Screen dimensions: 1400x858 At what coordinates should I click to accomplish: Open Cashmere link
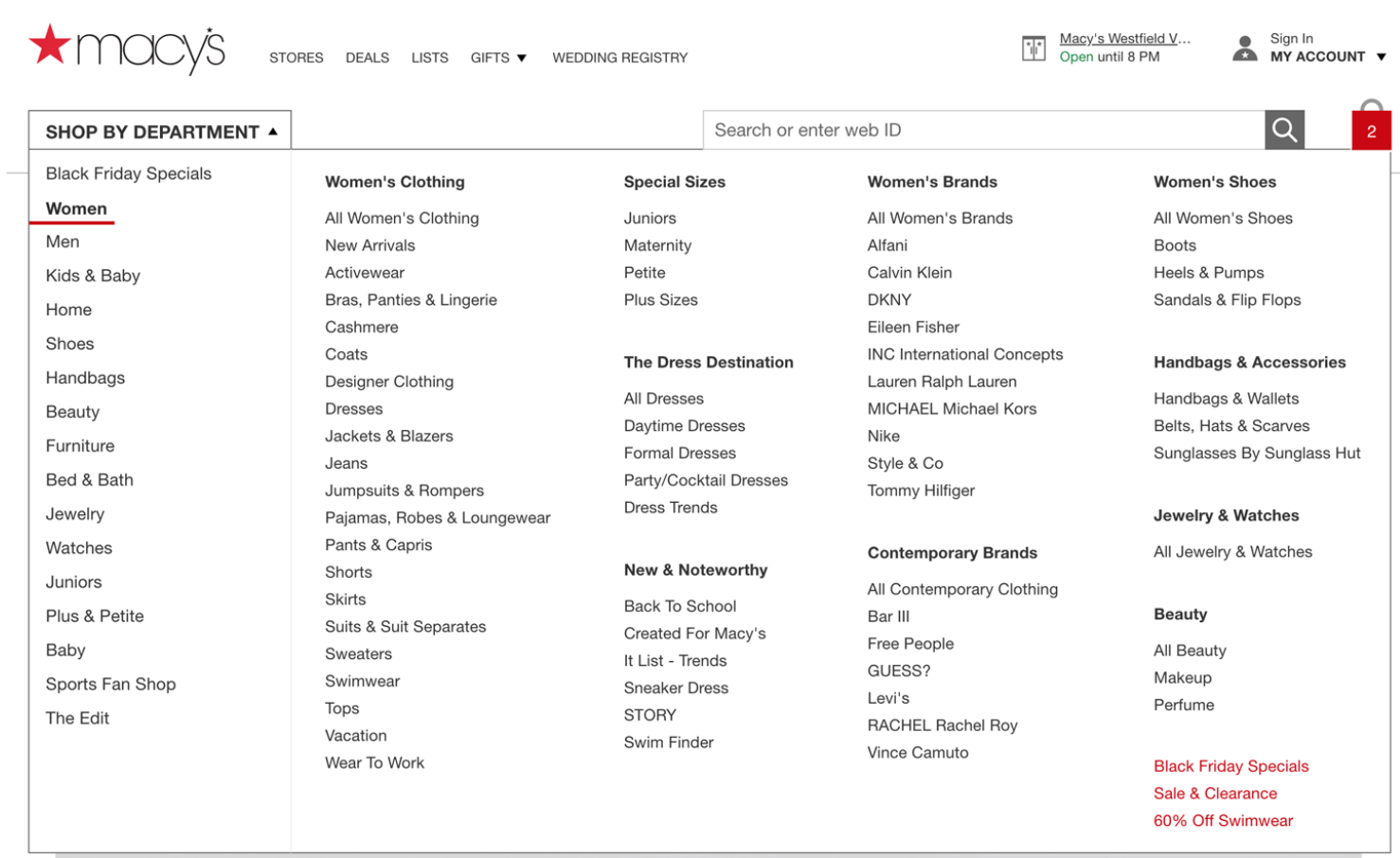[362, 327]
